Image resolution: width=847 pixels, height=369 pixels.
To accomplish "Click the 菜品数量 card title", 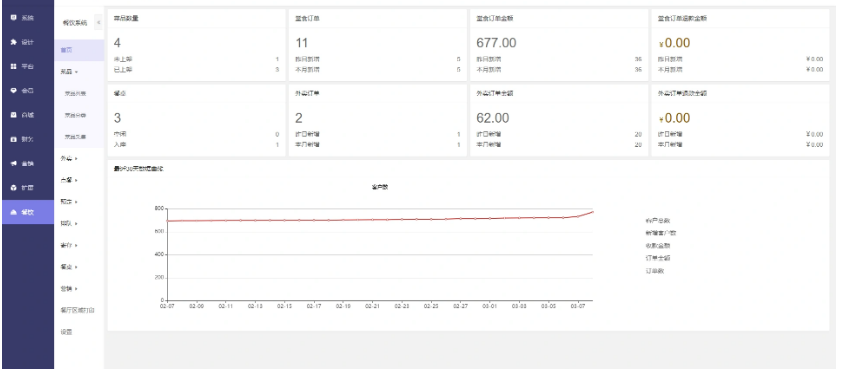I will coord(126,18).
